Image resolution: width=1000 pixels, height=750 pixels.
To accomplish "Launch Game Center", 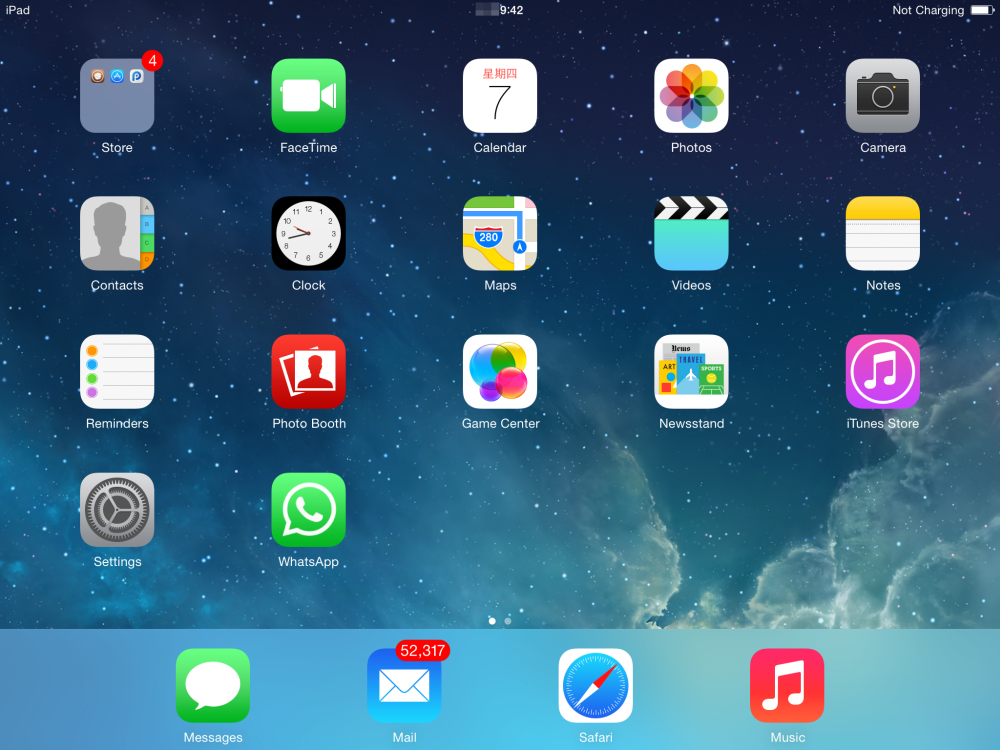I will [x=500, y=372].
